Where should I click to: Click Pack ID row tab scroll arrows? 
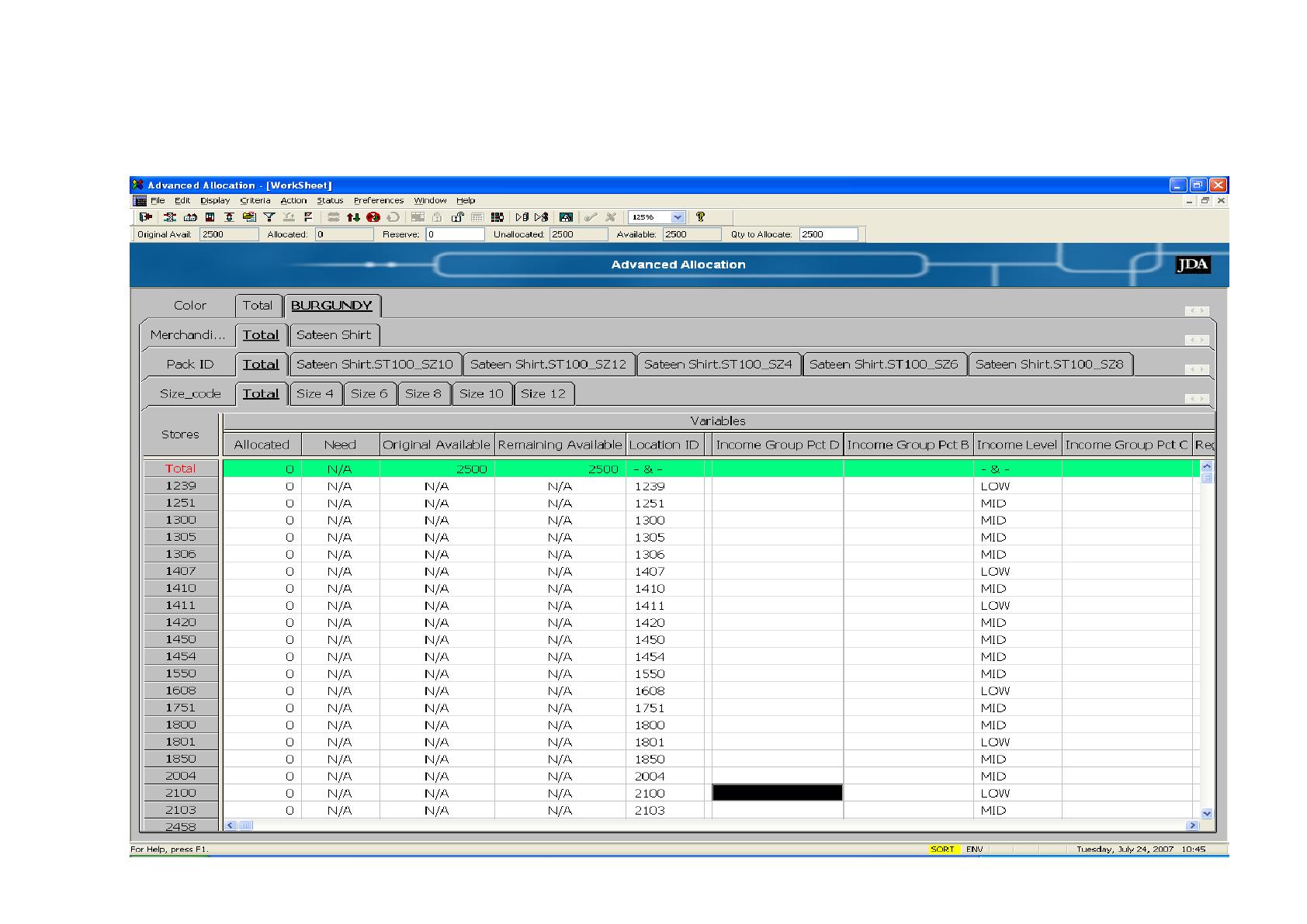(1197, 370)
